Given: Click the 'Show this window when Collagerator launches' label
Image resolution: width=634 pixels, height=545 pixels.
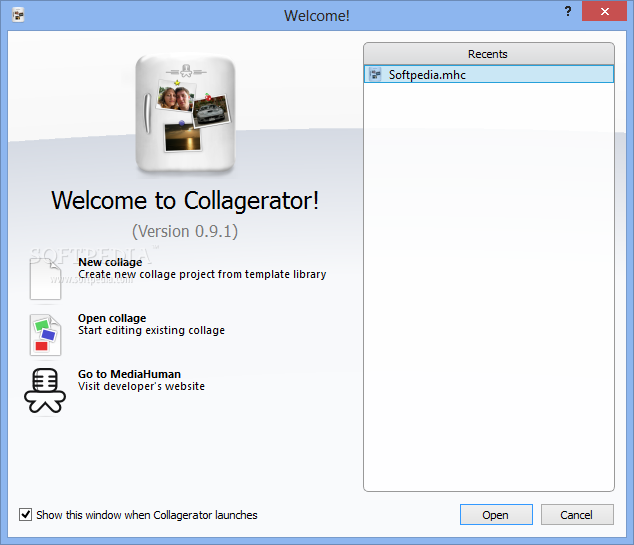Looking at the screenshot, I should (147, 515).
